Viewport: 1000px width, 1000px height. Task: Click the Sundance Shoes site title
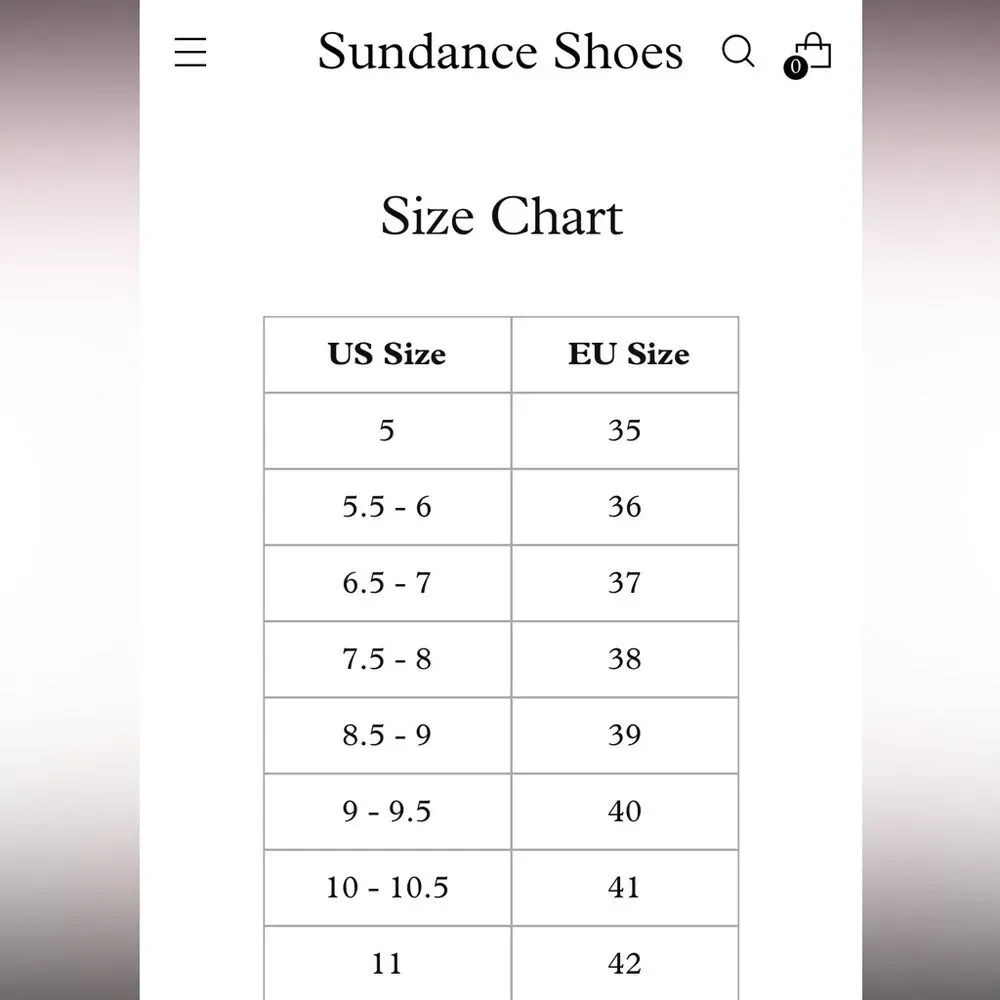tap(500, 51)
